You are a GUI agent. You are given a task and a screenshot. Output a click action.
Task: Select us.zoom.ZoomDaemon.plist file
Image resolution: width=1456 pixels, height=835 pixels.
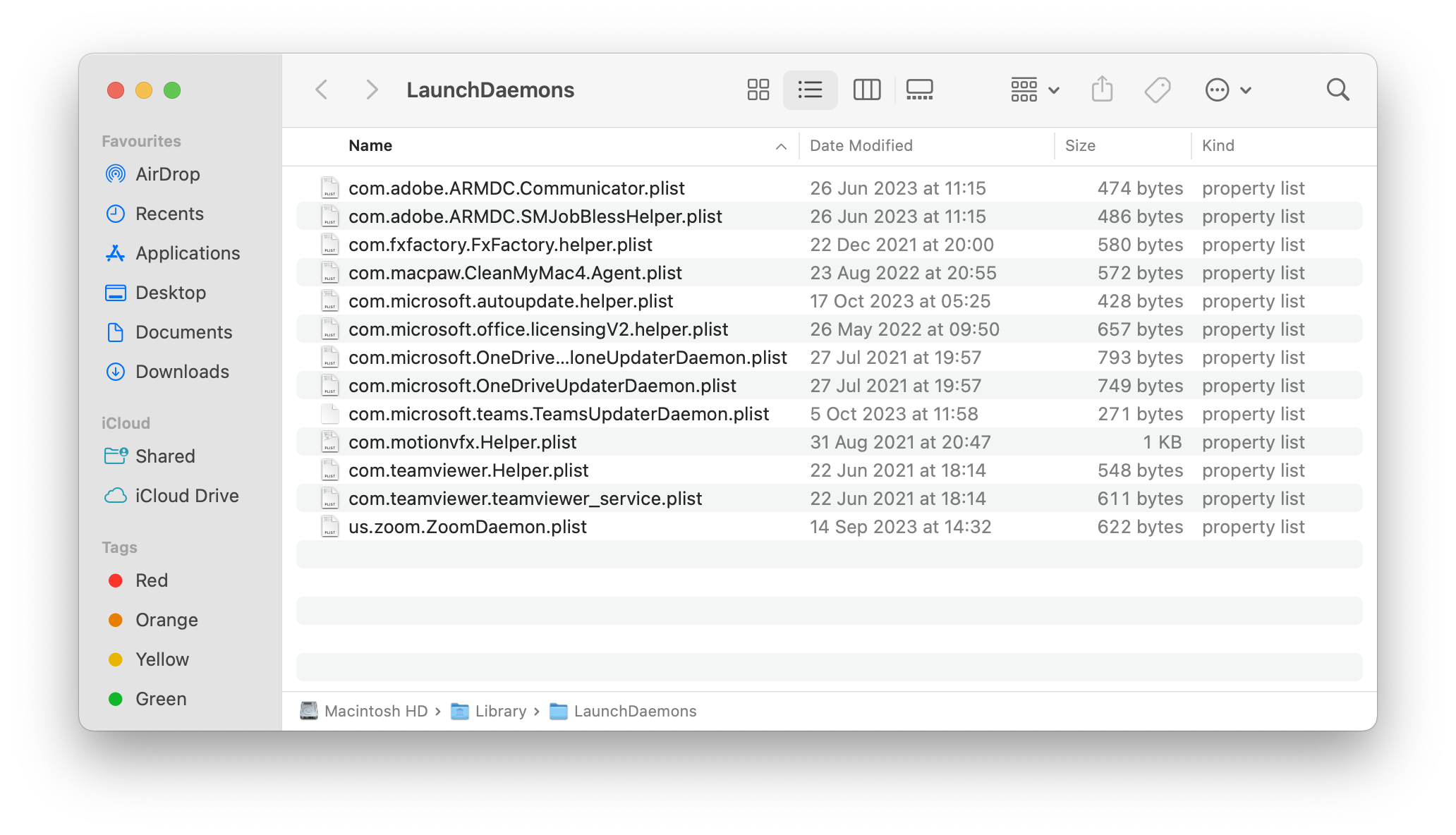467,527
